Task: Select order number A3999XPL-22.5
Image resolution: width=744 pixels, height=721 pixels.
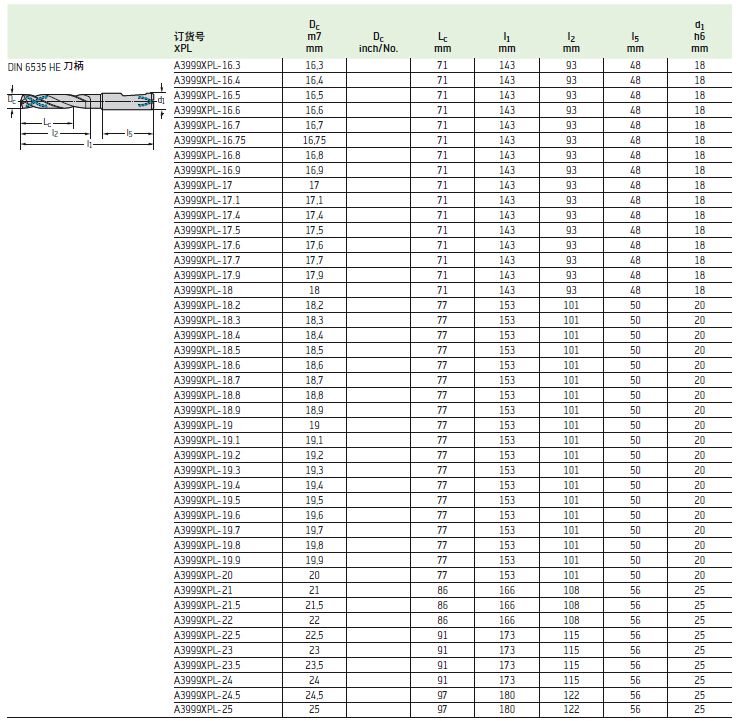Action: pos(207,635)
